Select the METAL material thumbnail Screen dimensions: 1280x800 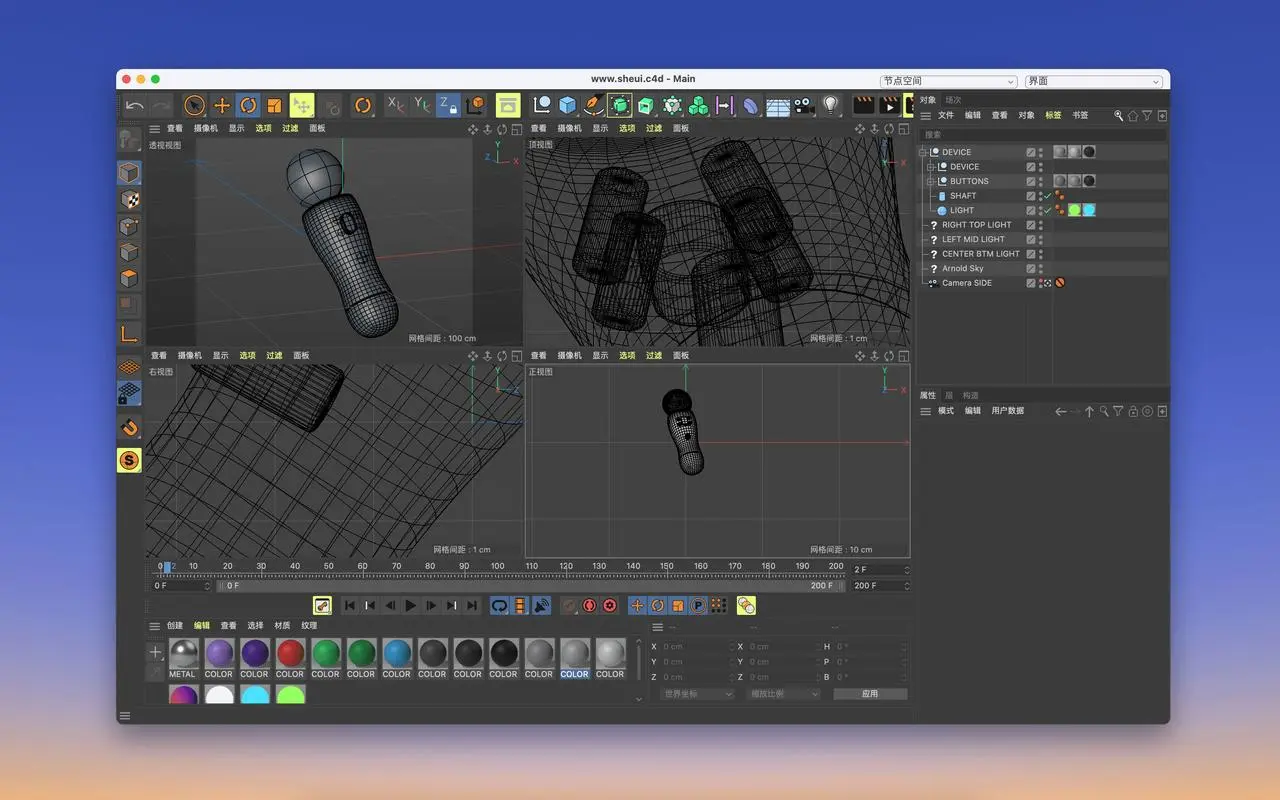click(x=183, y=655)
